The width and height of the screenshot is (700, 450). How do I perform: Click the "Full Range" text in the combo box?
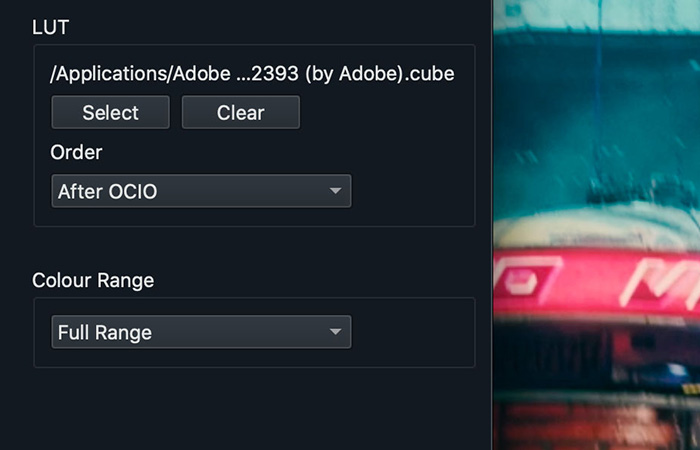(x=105, y=332)
